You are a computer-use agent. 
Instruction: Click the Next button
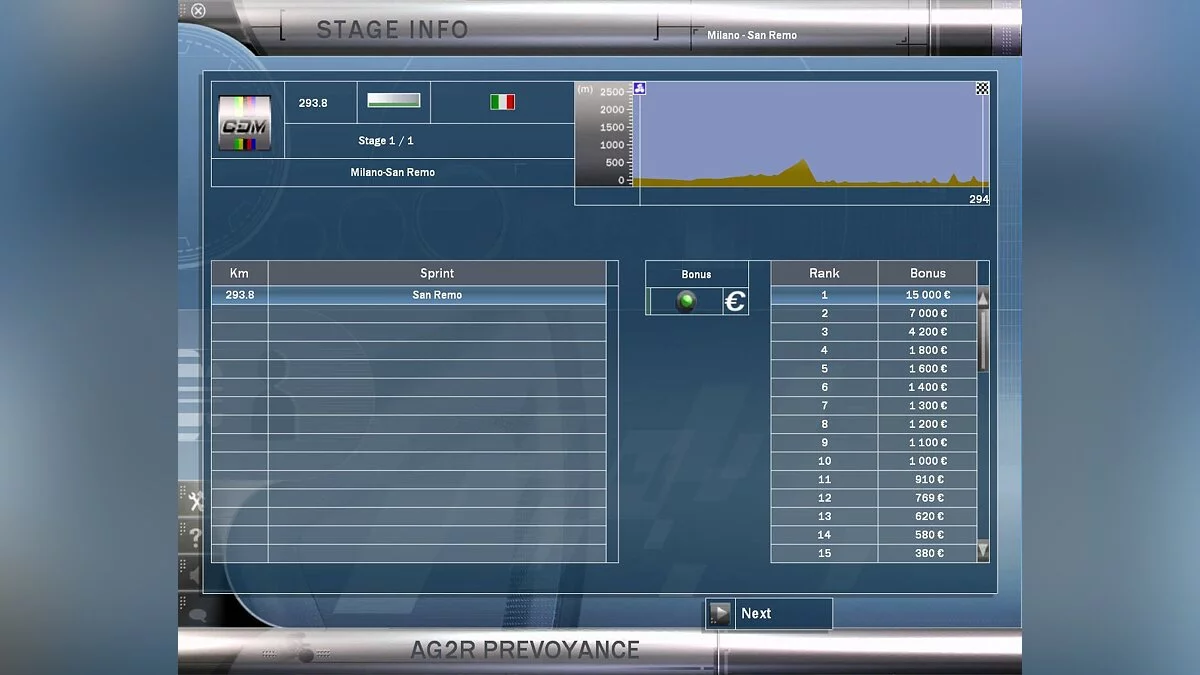[x=768, y=614]
